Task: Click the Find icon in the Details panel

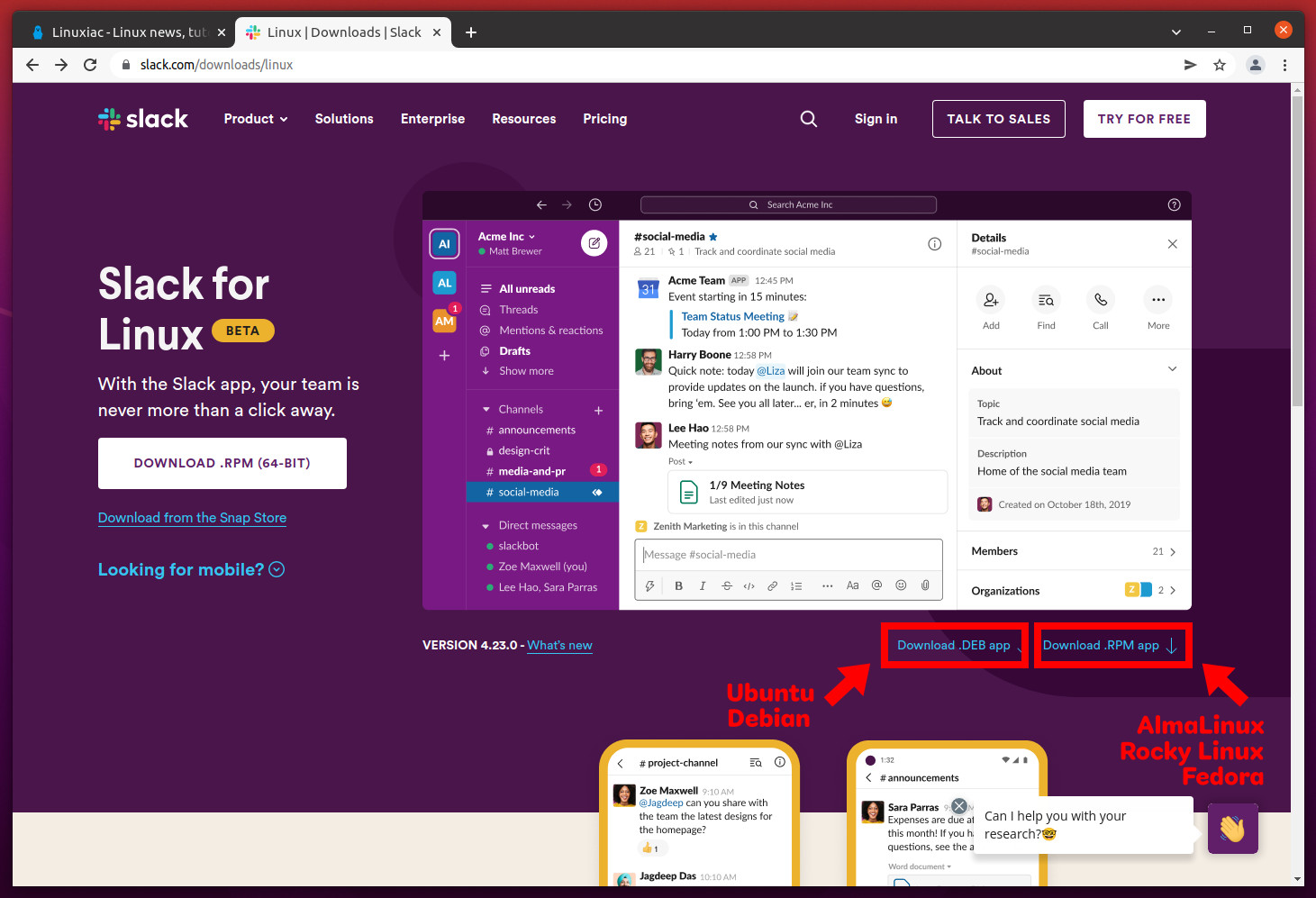Action: click(1046, 300)
